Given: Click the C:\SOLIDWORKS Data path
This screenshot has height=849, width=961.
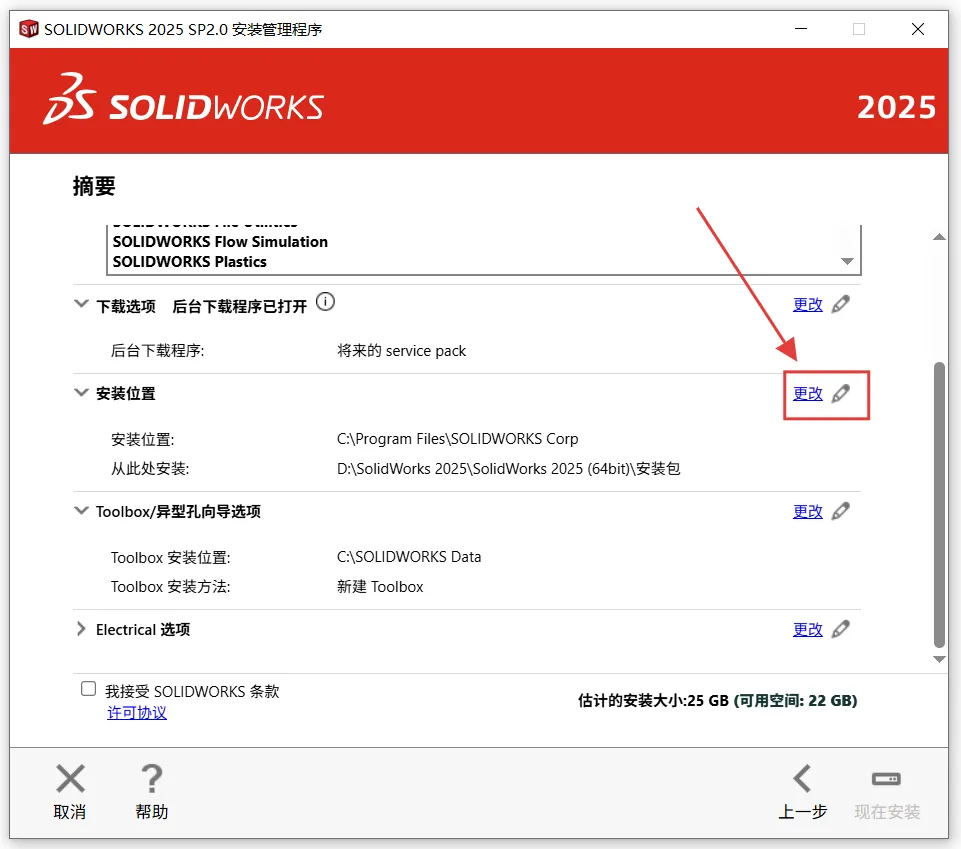Looking at the screenshot, I should pyautogui.click(x=409, y=557).
